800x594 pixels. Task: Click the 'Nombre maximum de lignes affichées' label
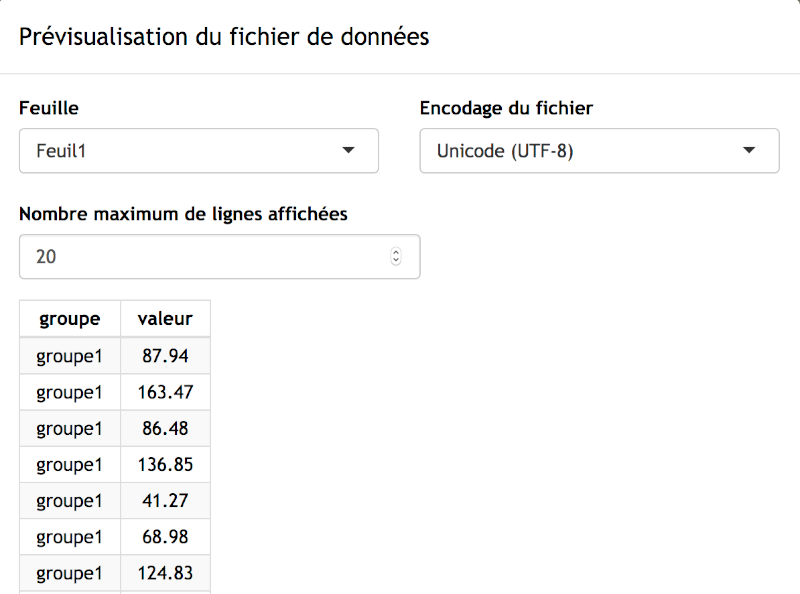click(183, 214)
